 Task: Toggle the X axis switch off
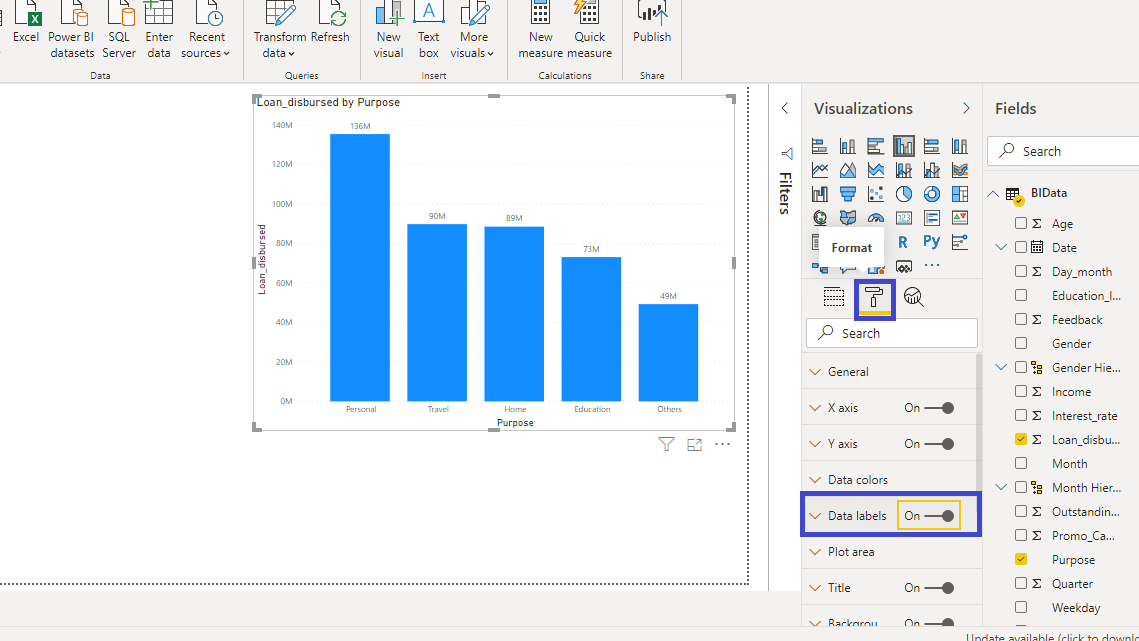(x=939, y=408)
